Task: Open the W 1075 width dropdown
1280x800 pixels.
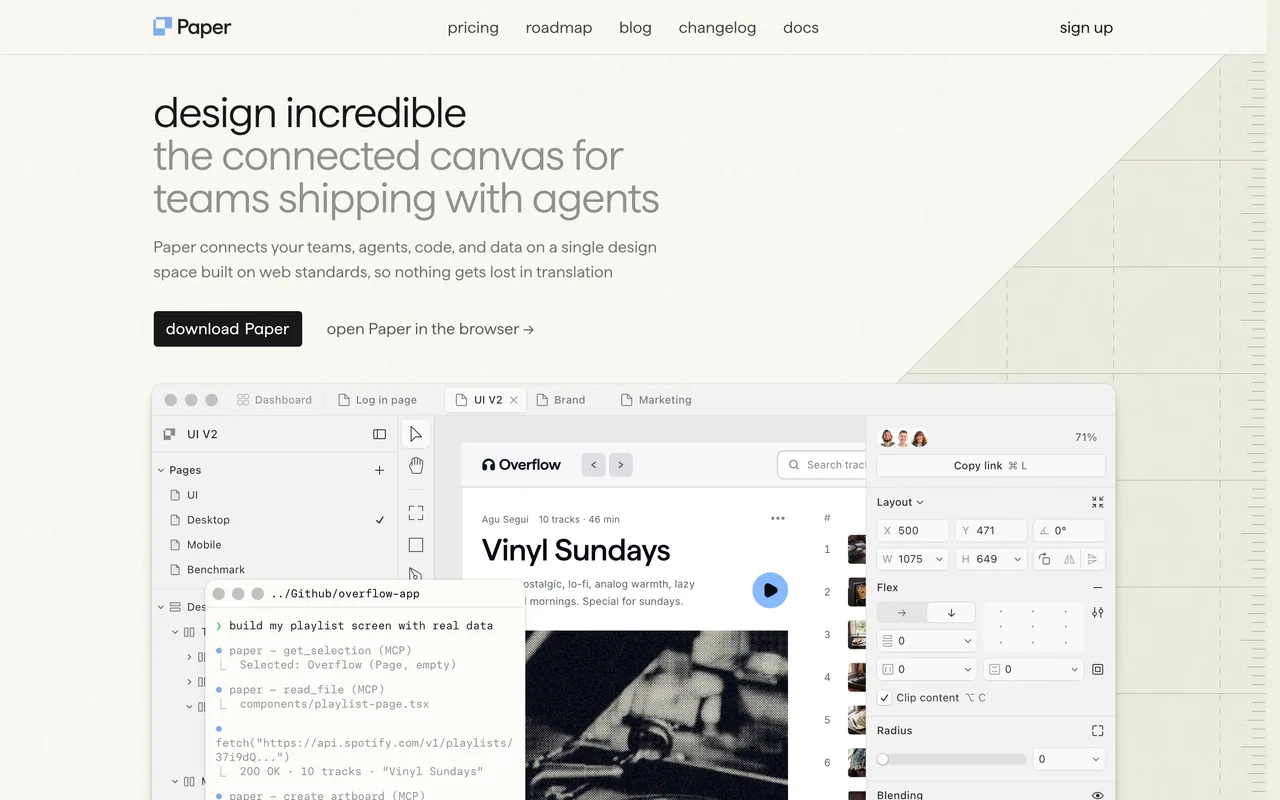Action: [x=939, y=559]
